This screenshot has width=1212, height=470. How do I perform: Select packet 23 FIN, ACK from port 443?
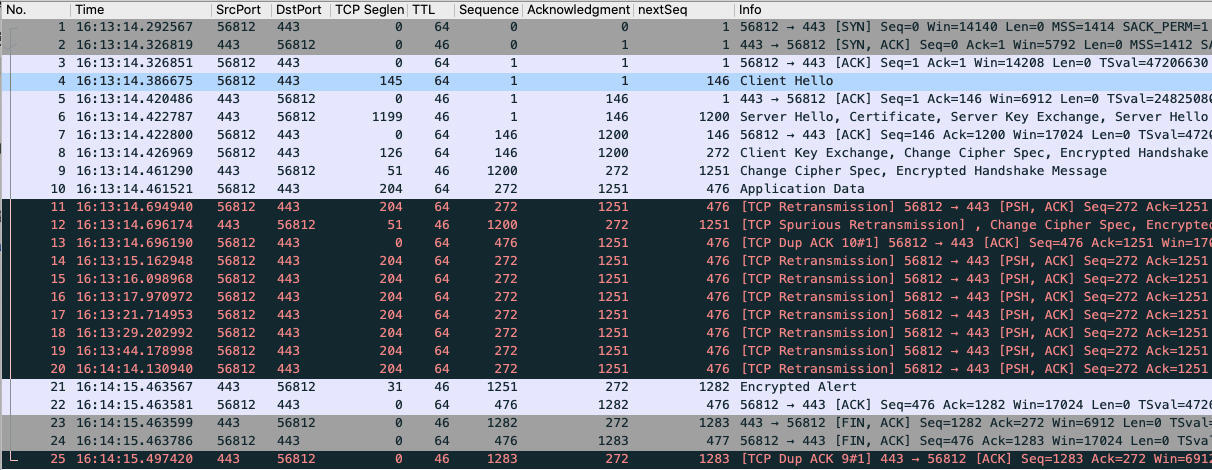click(x=600, y=423)
